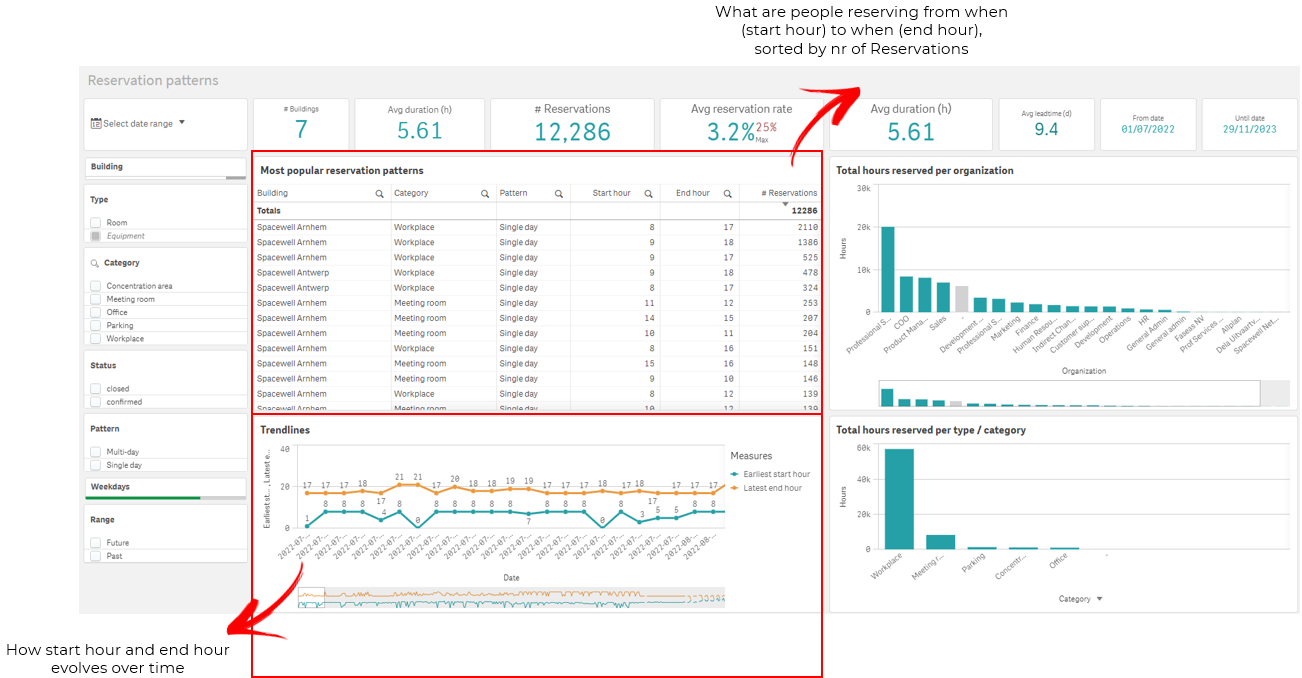Image resolution: width=1302 pixels, height=678 pixels.
Task: Toggle Latest end hour legend item
Action: [x=766, y=488]
